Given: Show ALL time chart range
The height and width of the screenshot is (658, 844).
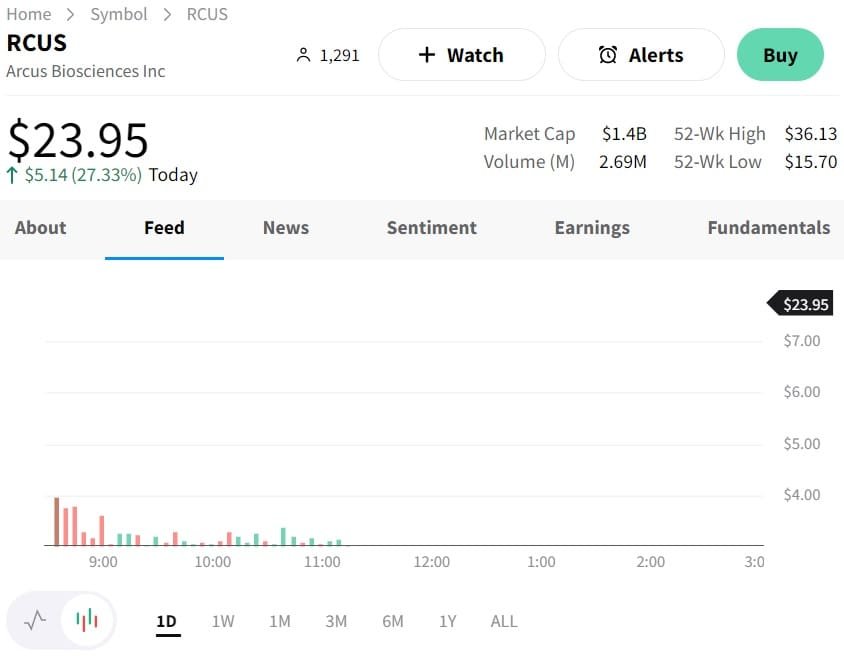Looking at the screenshot, I should coord(504,621).
